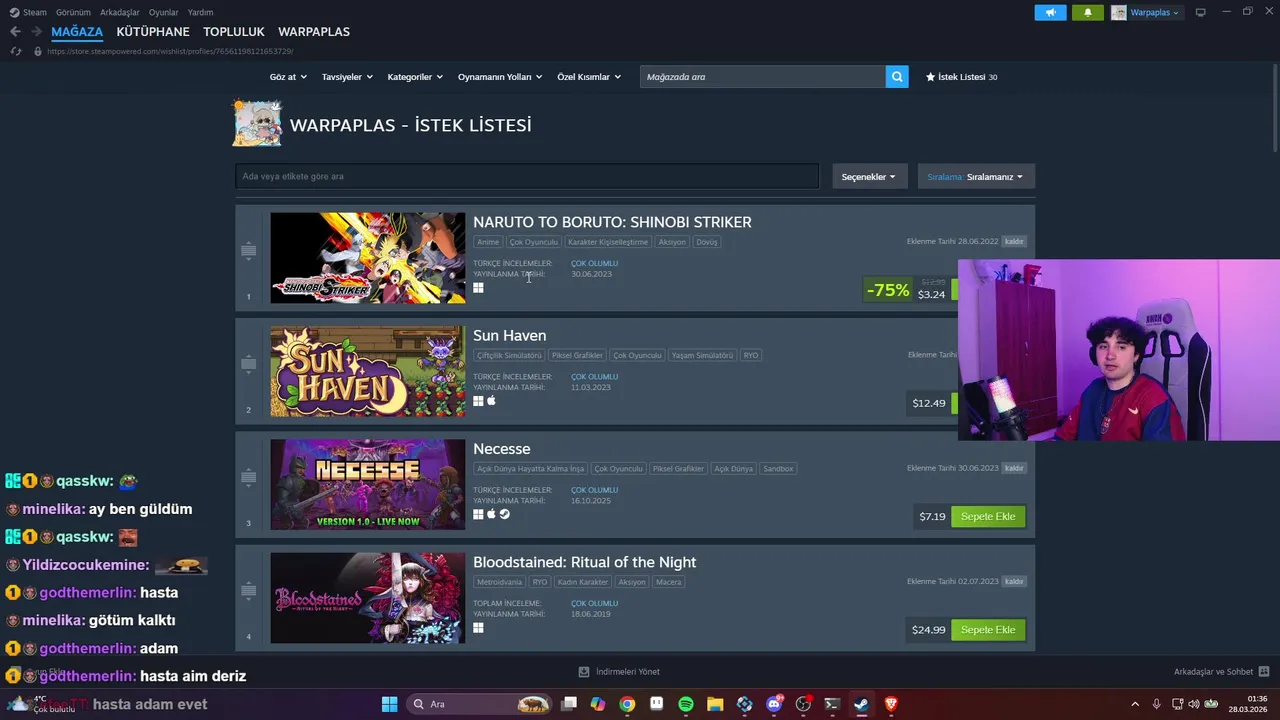Screen dimensions: 1280x720
Task: Show hidden system tray icons
Action: 1134,704
